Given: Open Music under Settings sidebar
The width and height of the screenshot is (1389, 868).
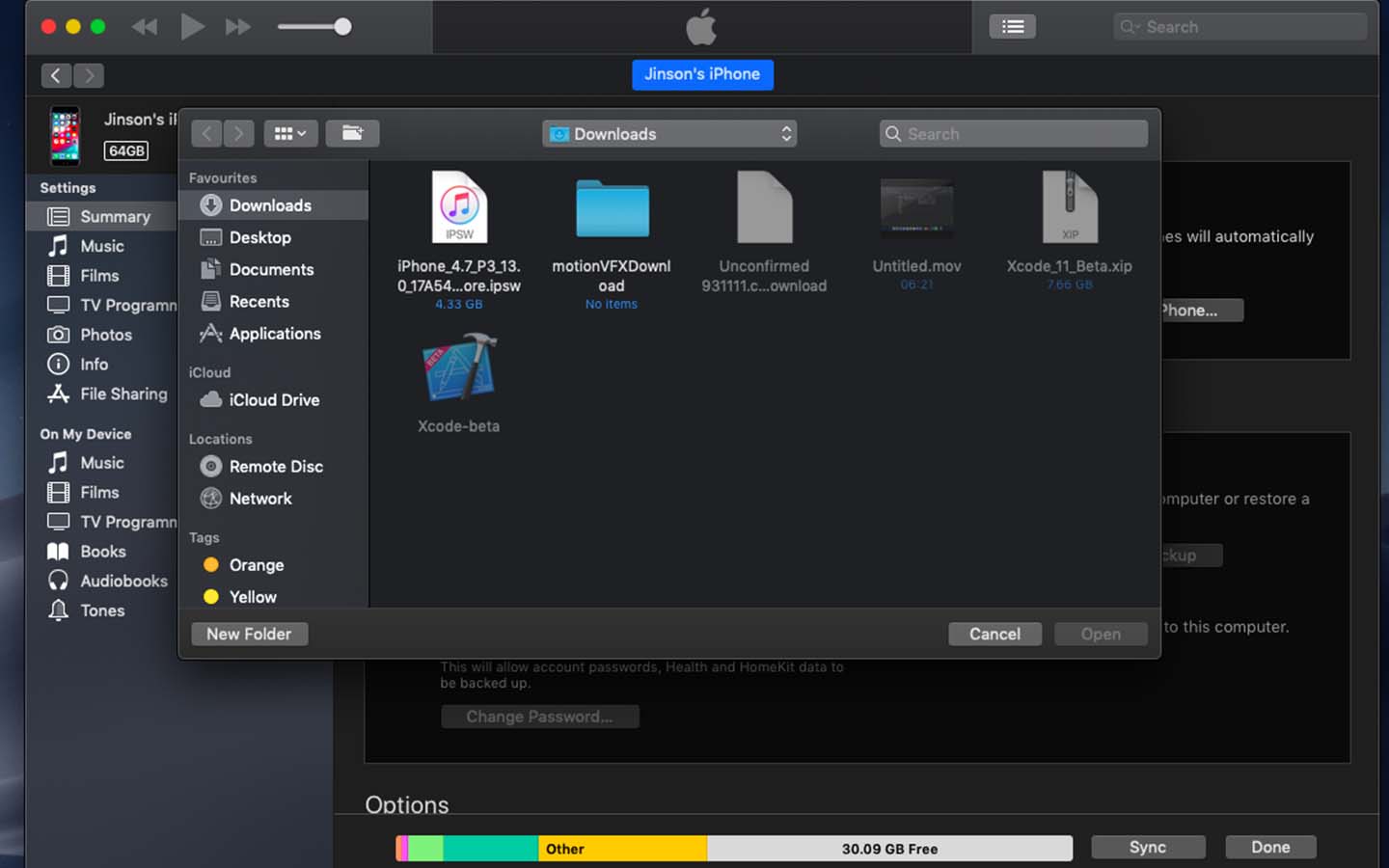Looking at the screenshot, I should pos(103,247).
